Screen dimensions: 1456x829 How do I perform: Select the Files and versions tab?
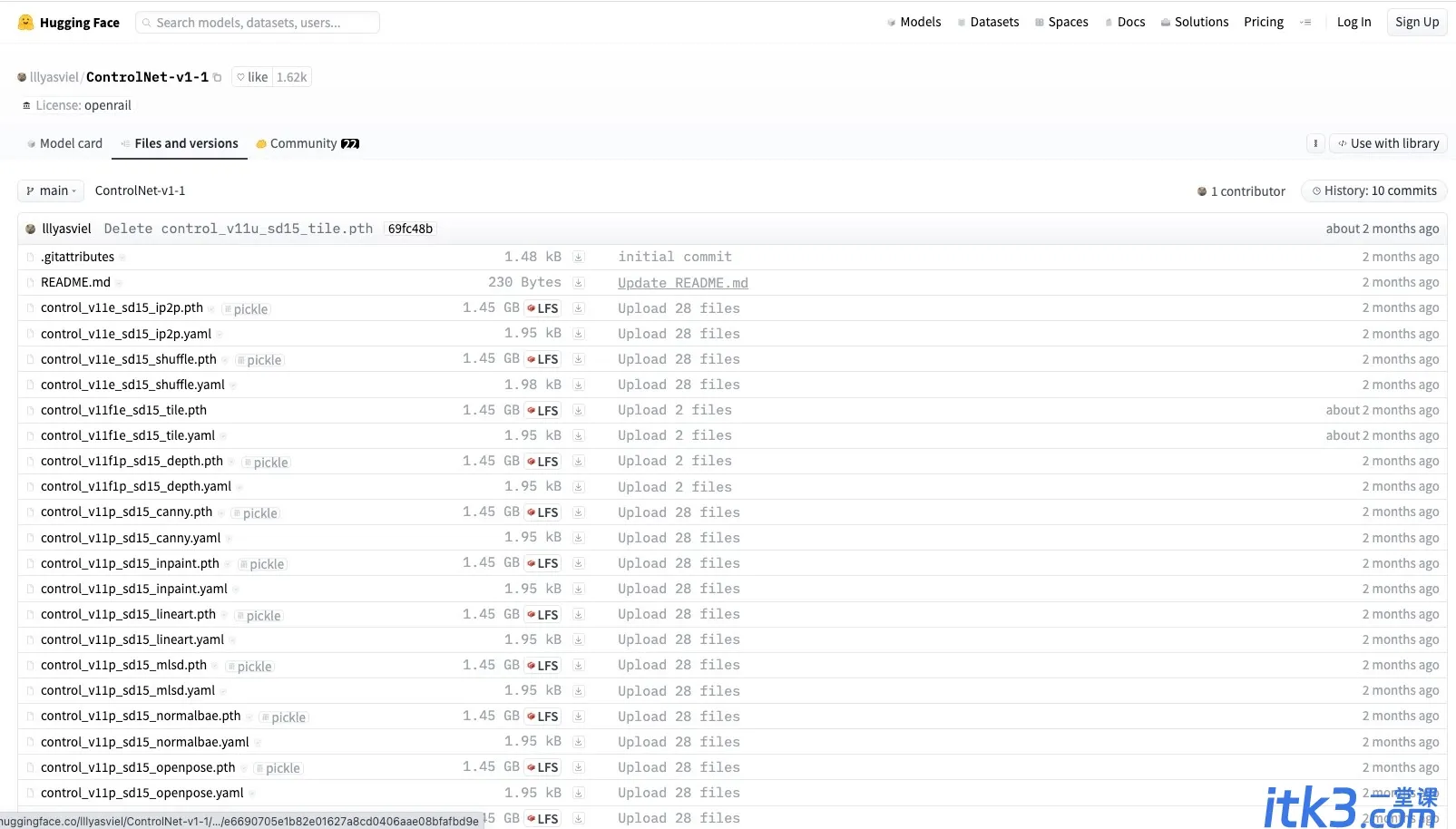pos(180,143)
